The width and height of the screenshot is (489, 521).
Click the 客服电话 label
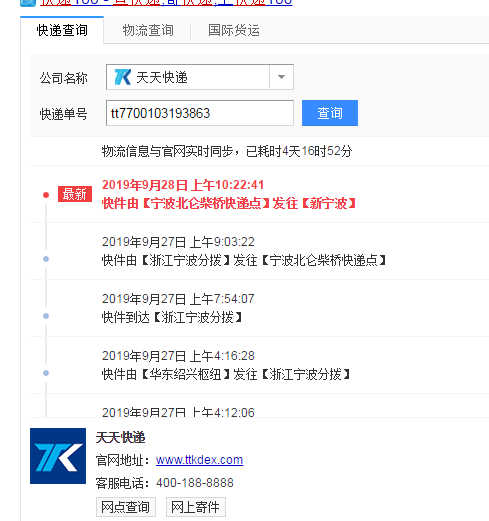122,483
